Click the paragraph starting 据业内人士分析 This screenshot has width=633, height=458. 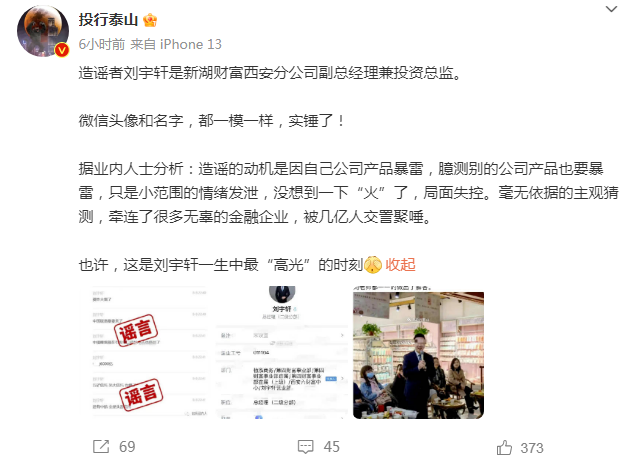pos(348,193)
